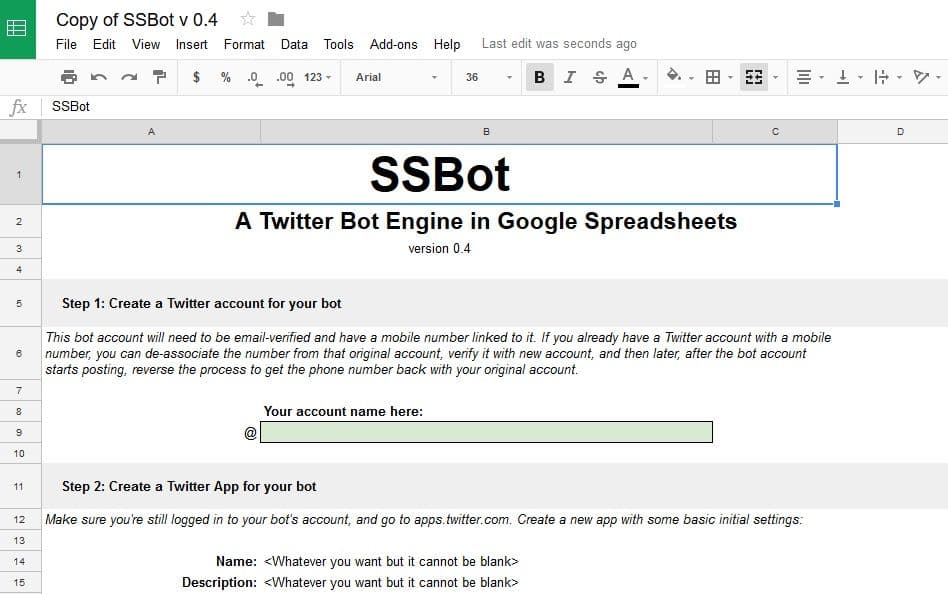Click the Name: label cell
Image resolution: width=948 pixels, height=594 pixels.
236,561
